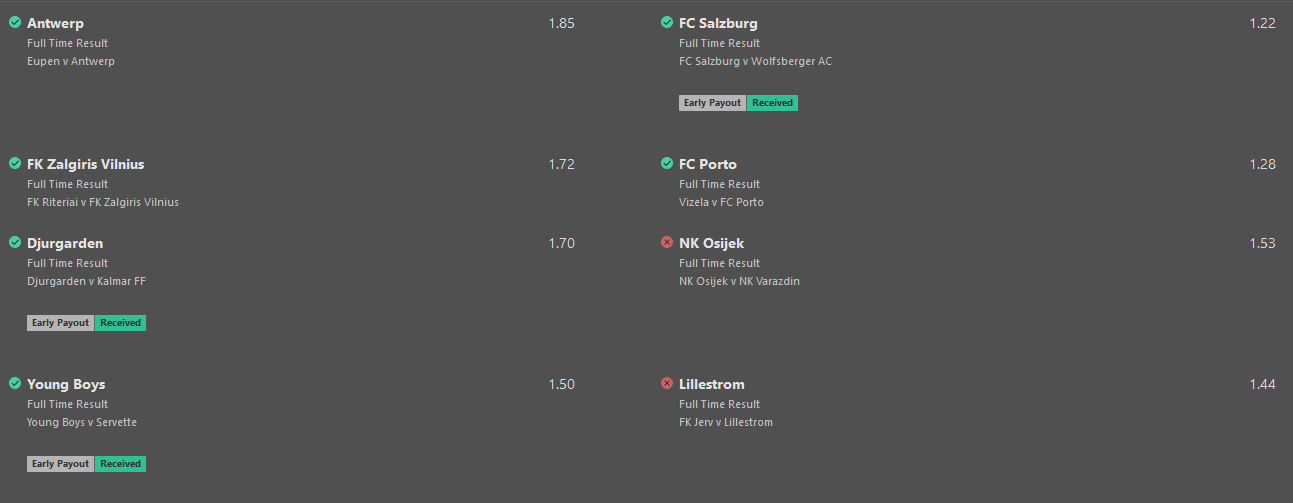Click the Received label under FC Salzburg
Image resolution: width=1293 pixels, height=503 pixels.
coord(772,103)
